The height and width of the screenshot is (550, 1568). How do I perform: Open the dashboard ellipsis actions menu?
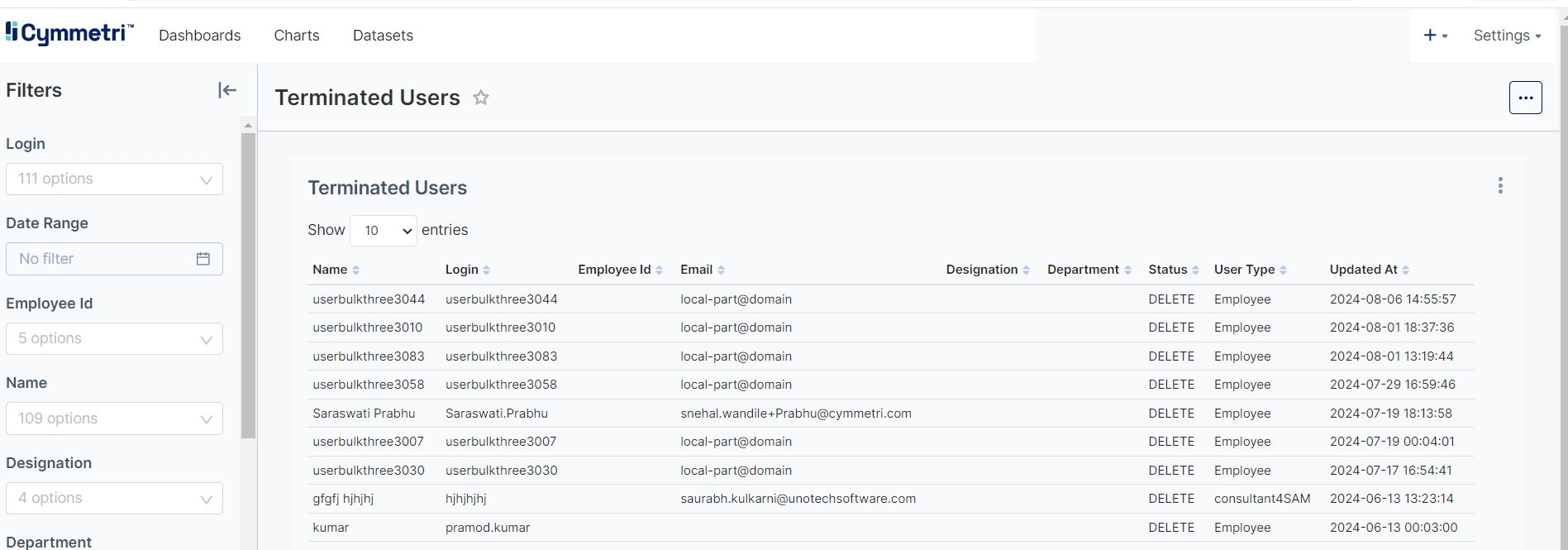point(1525,98)
